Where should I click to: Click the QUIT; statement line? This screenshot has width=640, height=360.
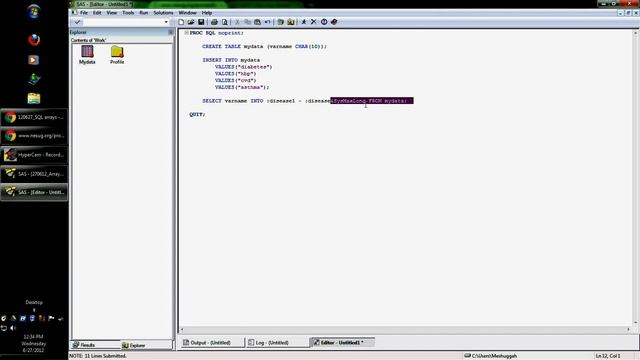pyautogui.click(x=197, y=114)
